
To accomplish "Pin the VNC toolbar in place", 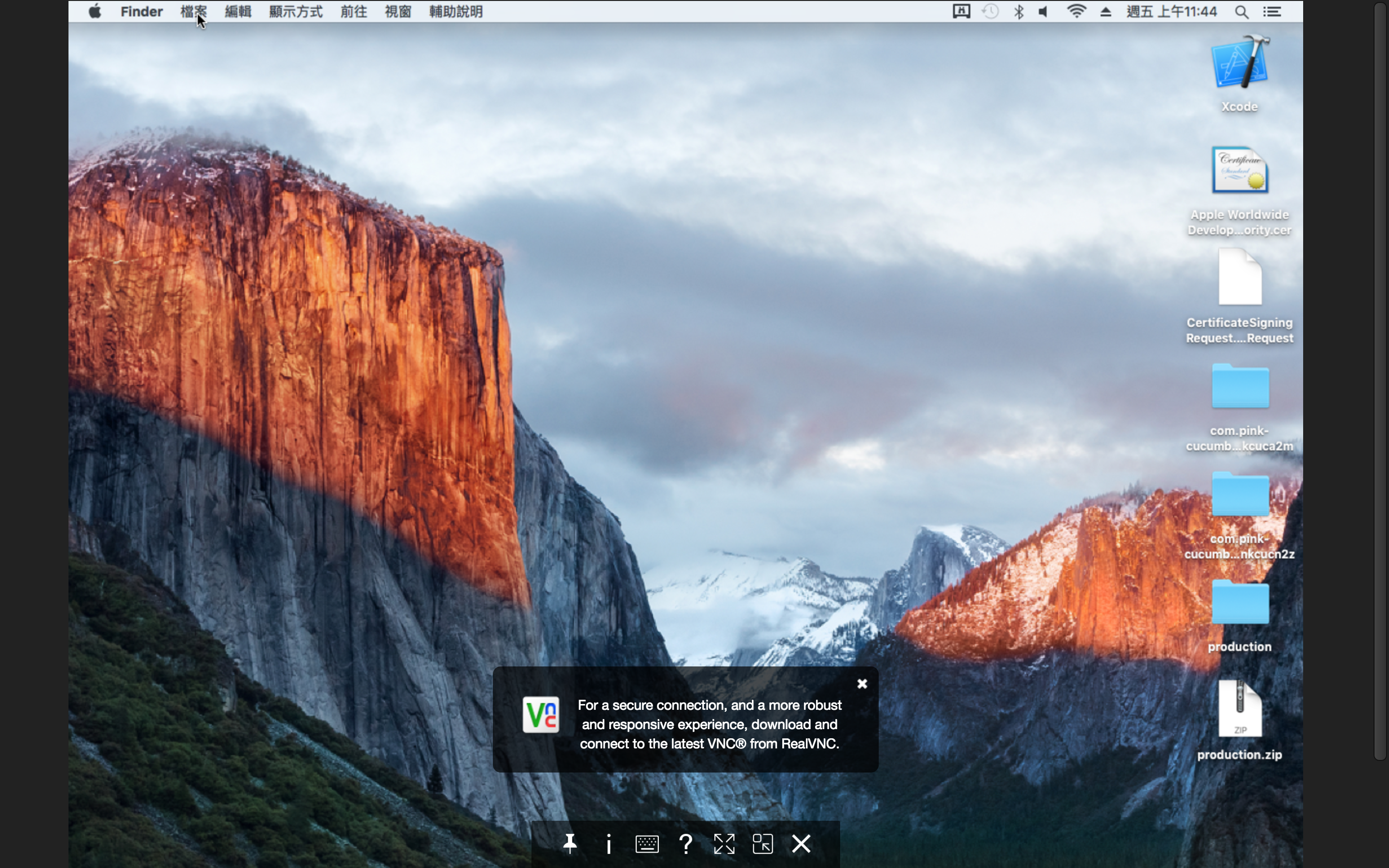I will click(x=570, y=844).
